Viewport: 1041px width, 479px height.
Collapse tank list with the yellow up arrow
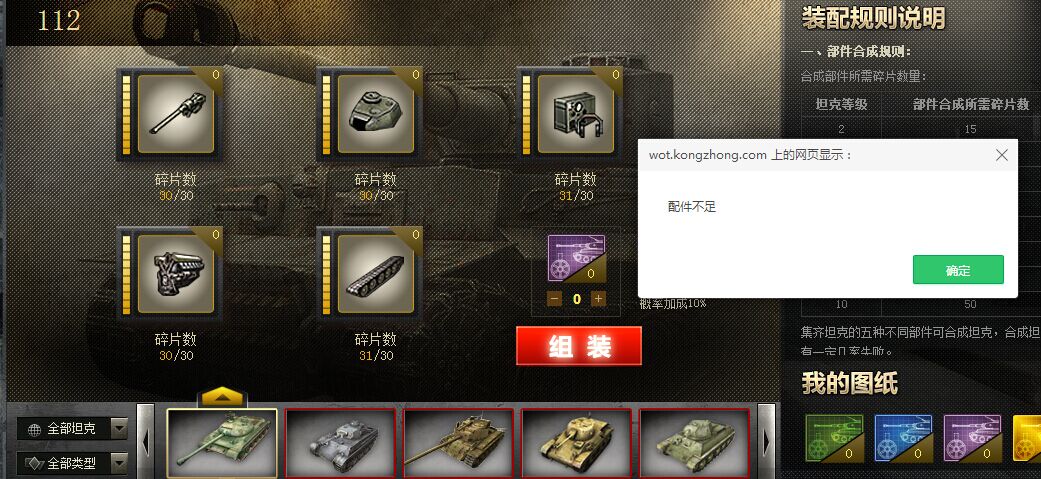tap(223, 397)
